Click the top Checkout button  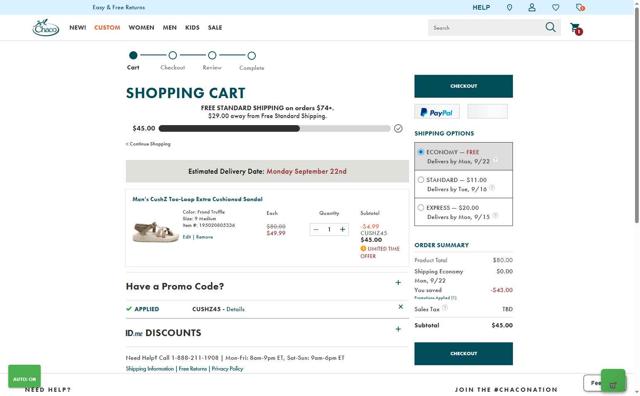[464, 86]
